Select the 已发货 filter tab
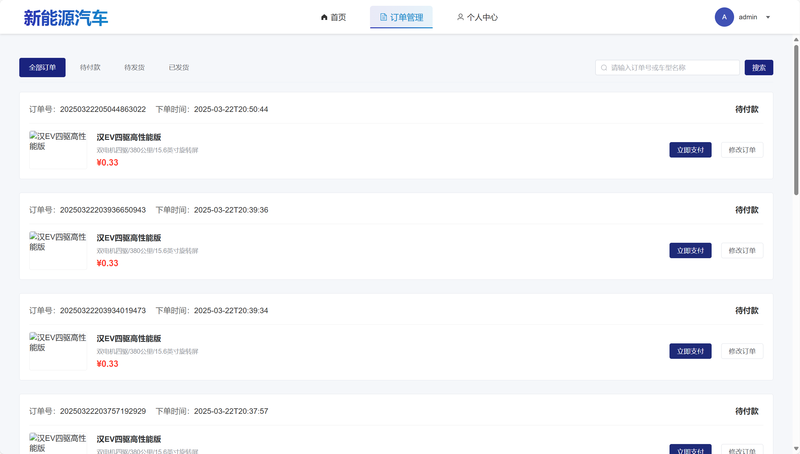Image resolution: width=800 pixels, height=454 pixels. click(x=179, y=67)
